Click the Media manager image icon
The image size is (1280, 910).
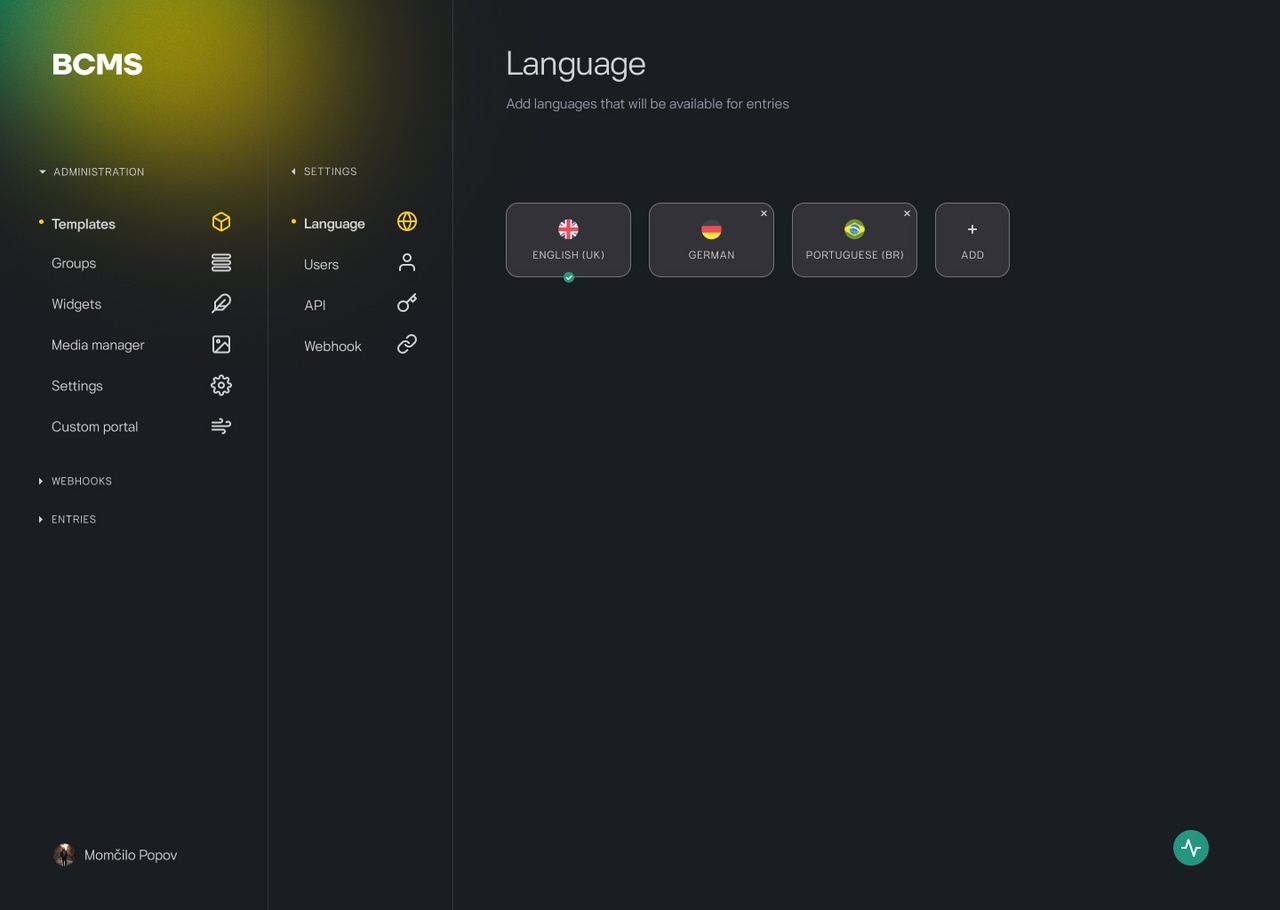[x=221, y=344]
